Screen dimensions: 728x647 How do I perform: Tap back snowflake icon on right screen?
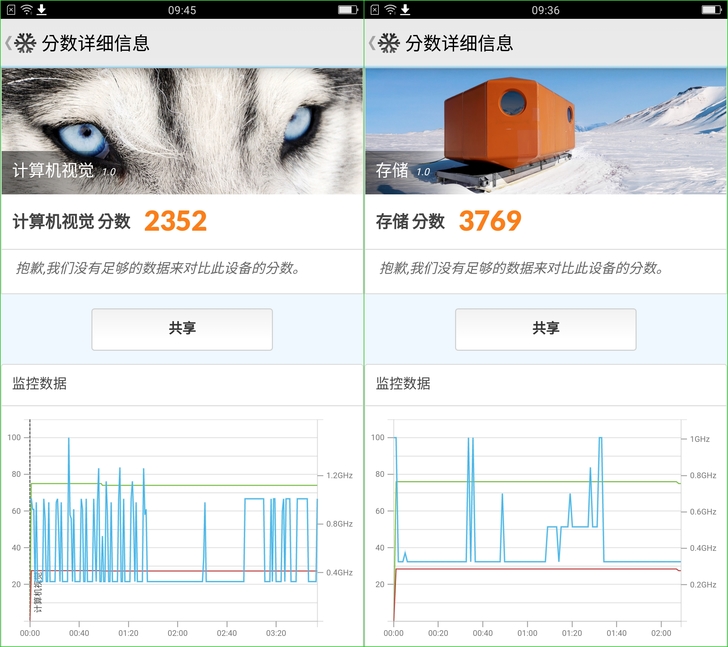[389, 43]
